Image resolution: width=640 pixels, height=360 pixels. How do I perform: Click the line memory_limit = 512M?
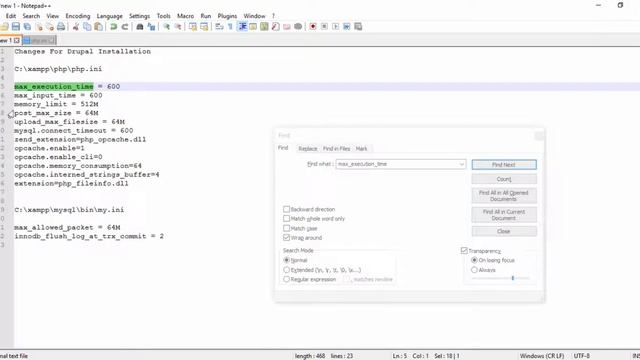[x=56, y=104]
